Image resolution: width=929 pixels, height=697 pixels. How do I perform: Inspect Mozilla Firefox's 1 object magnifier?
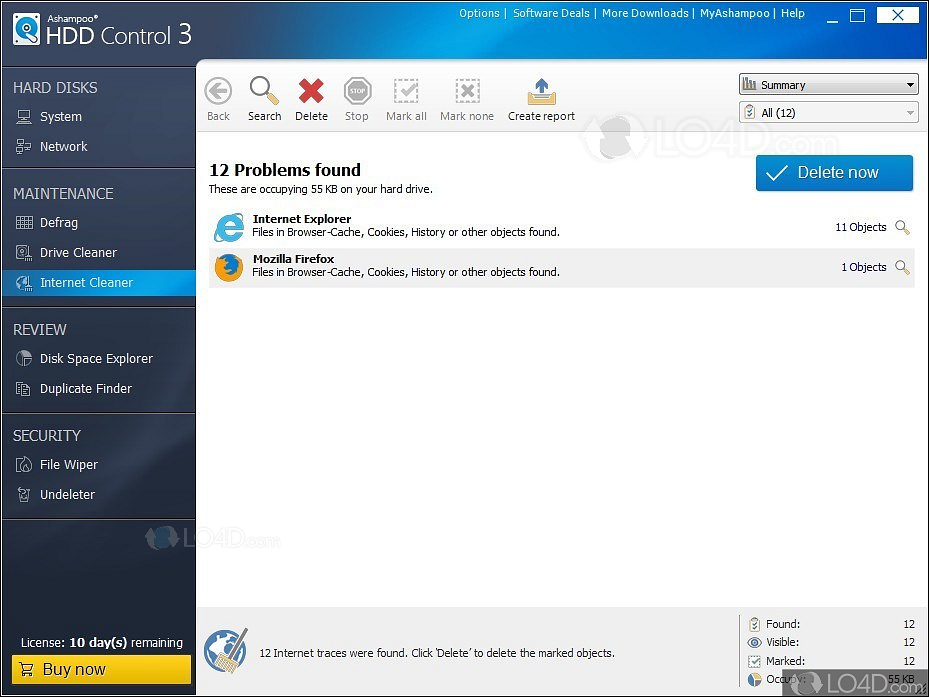tap(902, 267)
